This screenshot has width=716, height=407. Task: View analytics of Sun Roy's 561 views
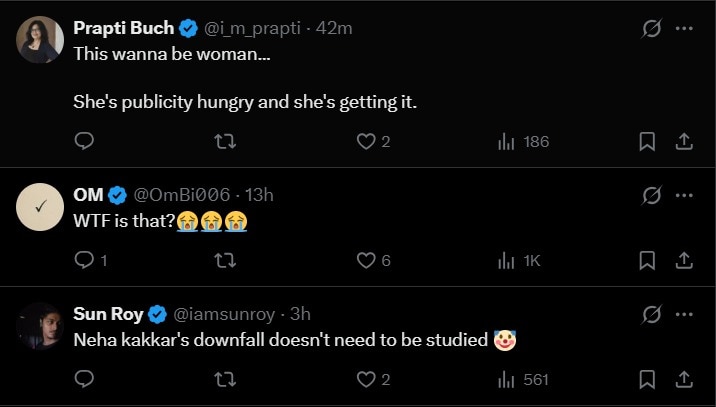click(523, 379)
